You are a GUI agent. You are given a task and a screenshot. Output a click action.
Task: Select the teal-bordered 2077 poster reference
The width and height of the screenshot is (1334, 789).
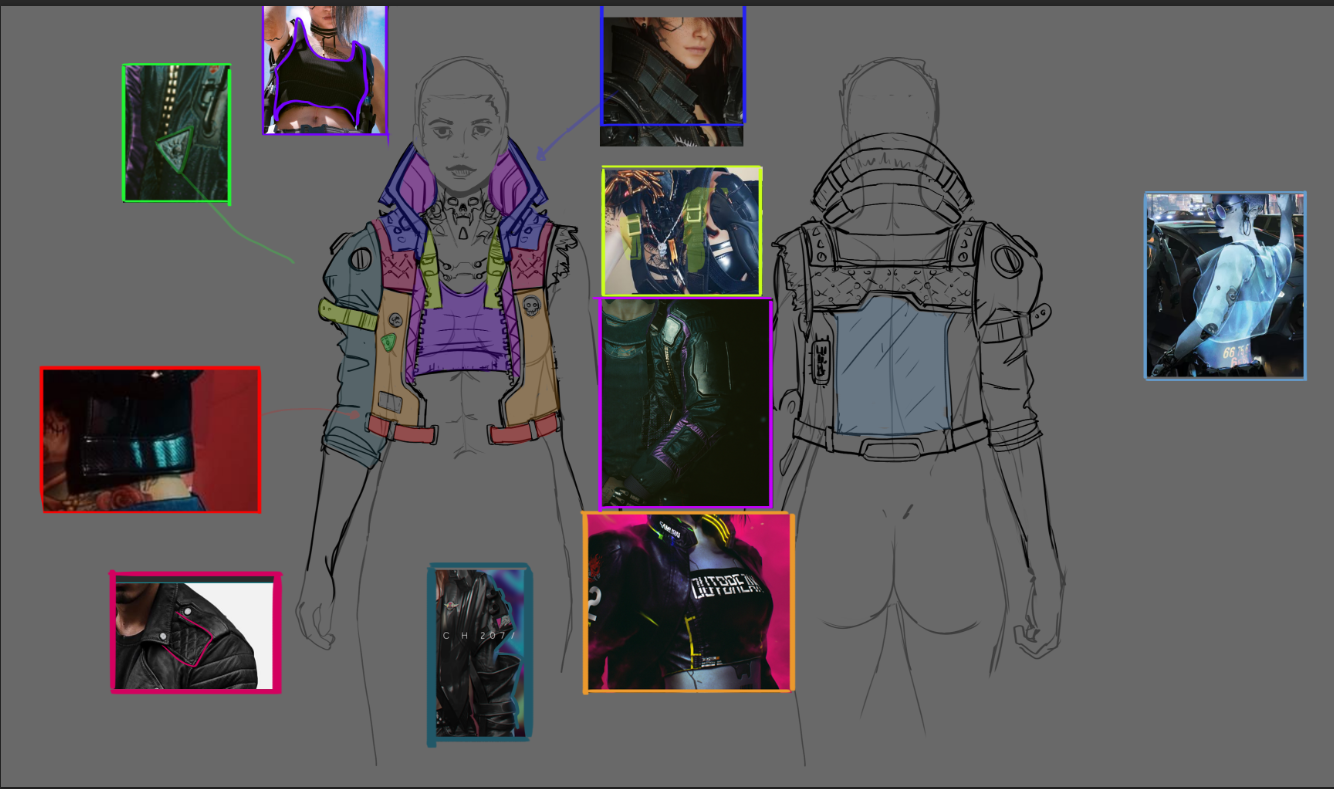[480, 654]
